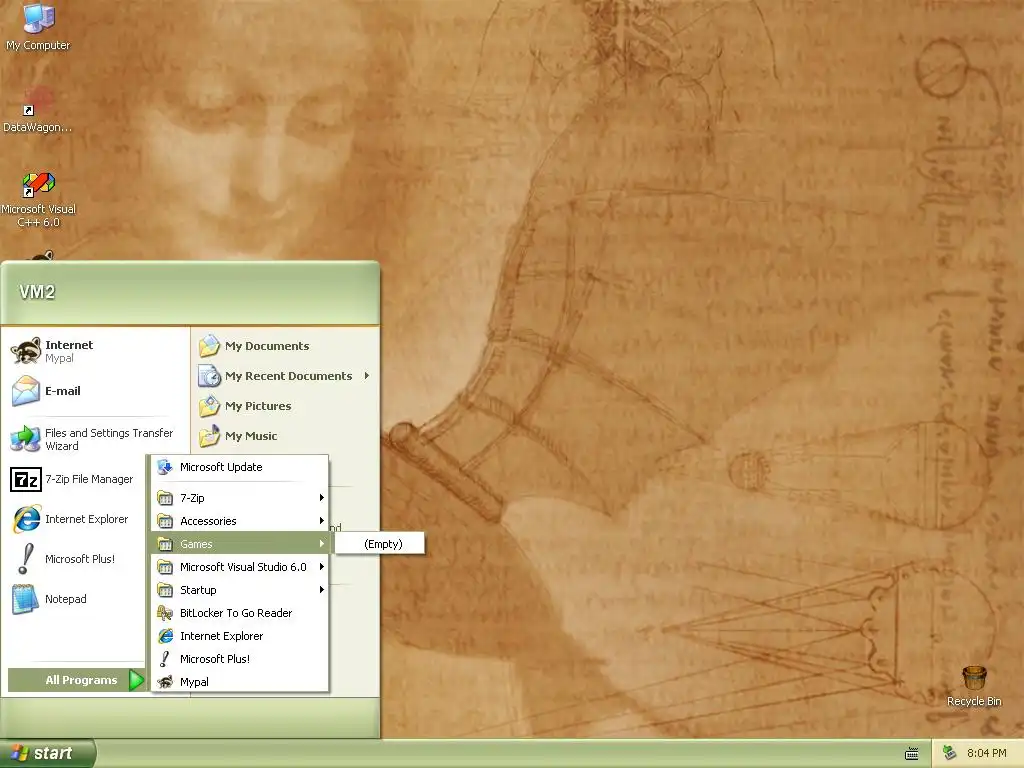The image size is (1024, 768).
Task: Click the E-mail envelope icon
Action: click(26, 391)
